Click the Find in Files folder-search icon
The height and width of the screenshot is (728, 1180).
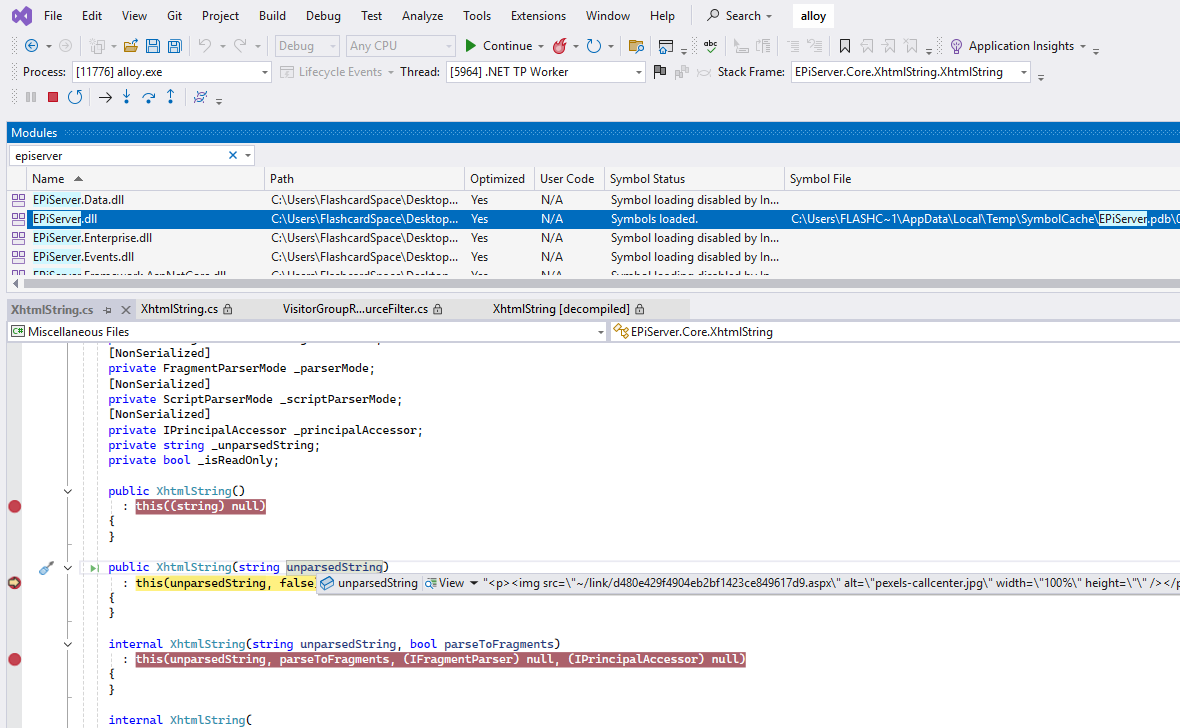[x=636, y=46]
